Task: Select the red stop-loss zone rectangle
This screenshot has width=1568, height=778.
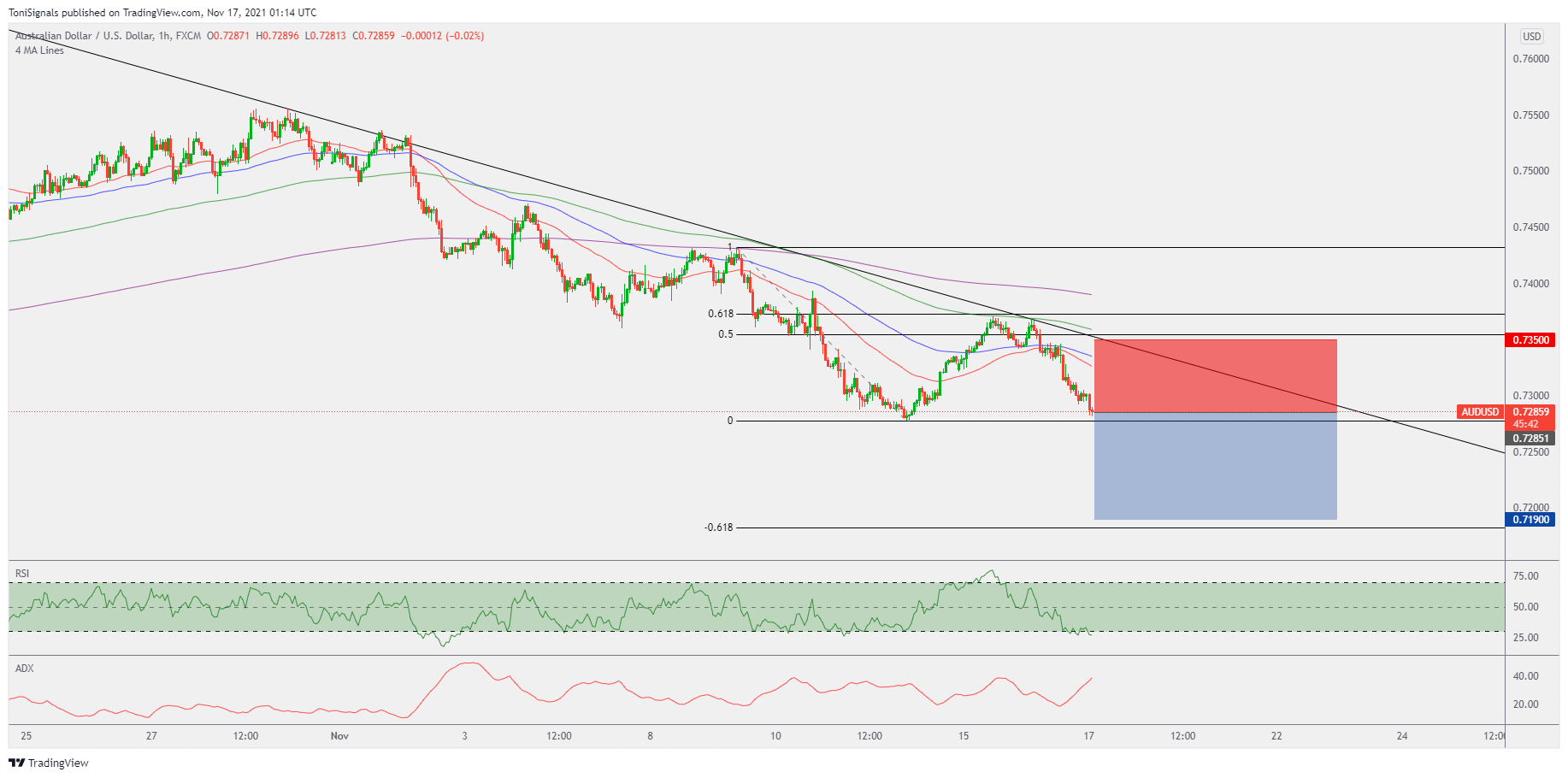Action: pos(1215,376)
